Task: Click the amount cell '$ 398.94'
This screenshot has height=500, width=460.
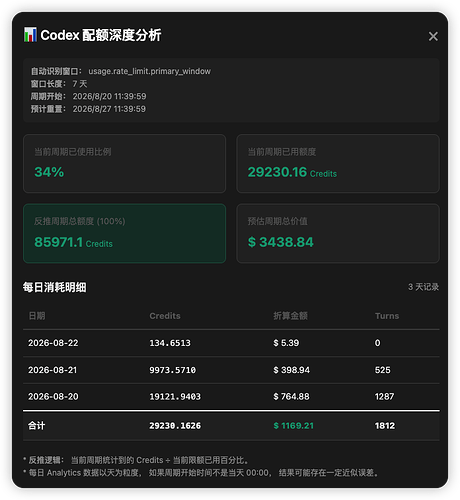Action: point(291,370)
